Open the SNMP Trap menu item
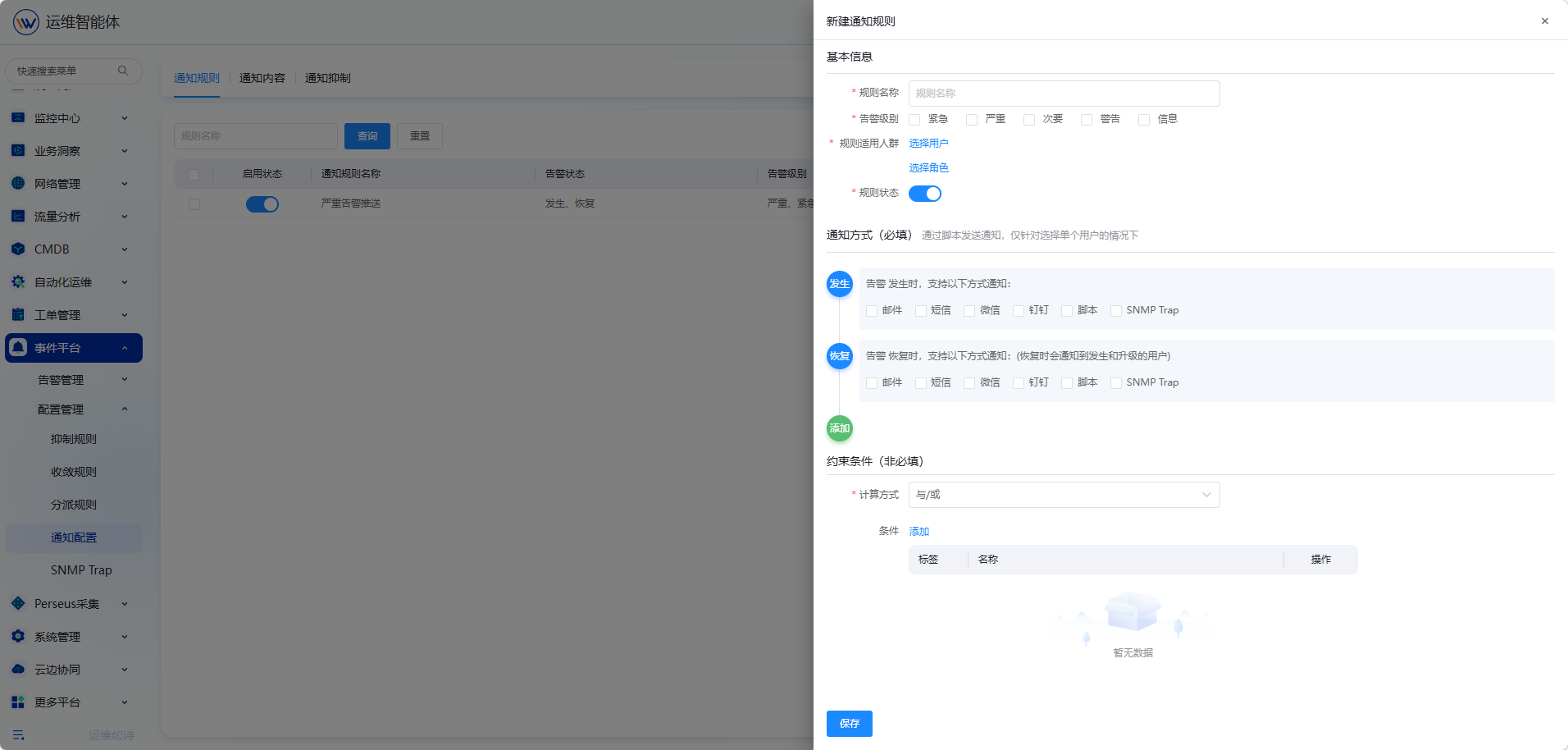 point(81,570)
